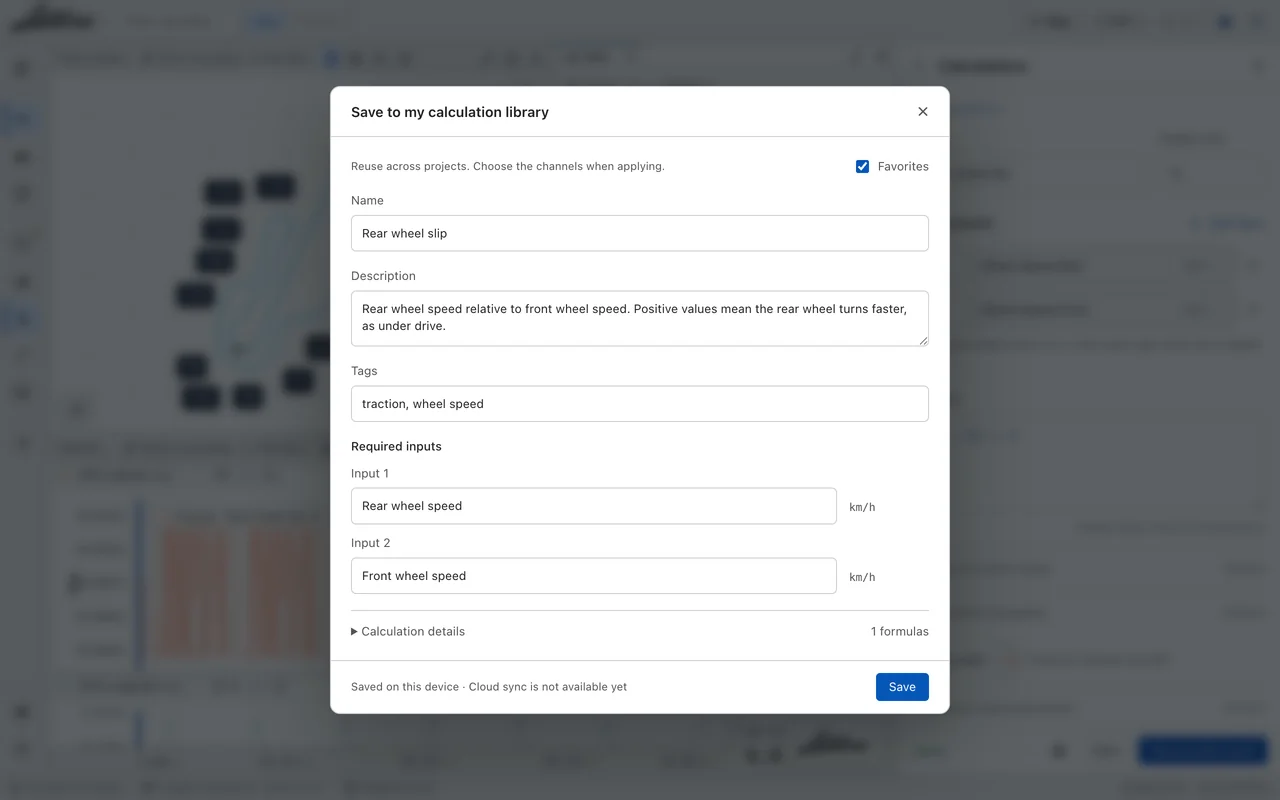The image size is (1280, 800).
Task: Uncheck the Favorites checkbox
Action: point(862,166)
